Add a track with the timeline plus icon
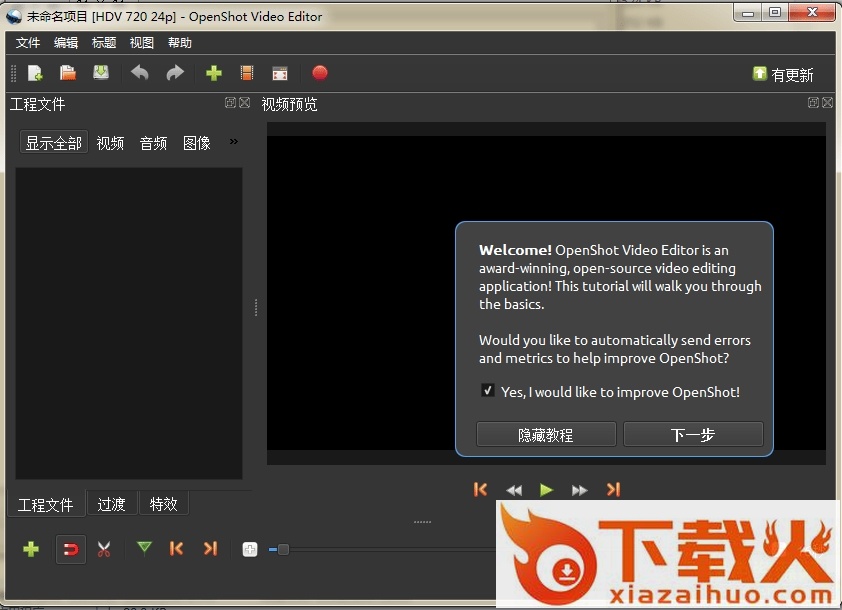This screenshot has width=842, height=610. coord(31,549)
